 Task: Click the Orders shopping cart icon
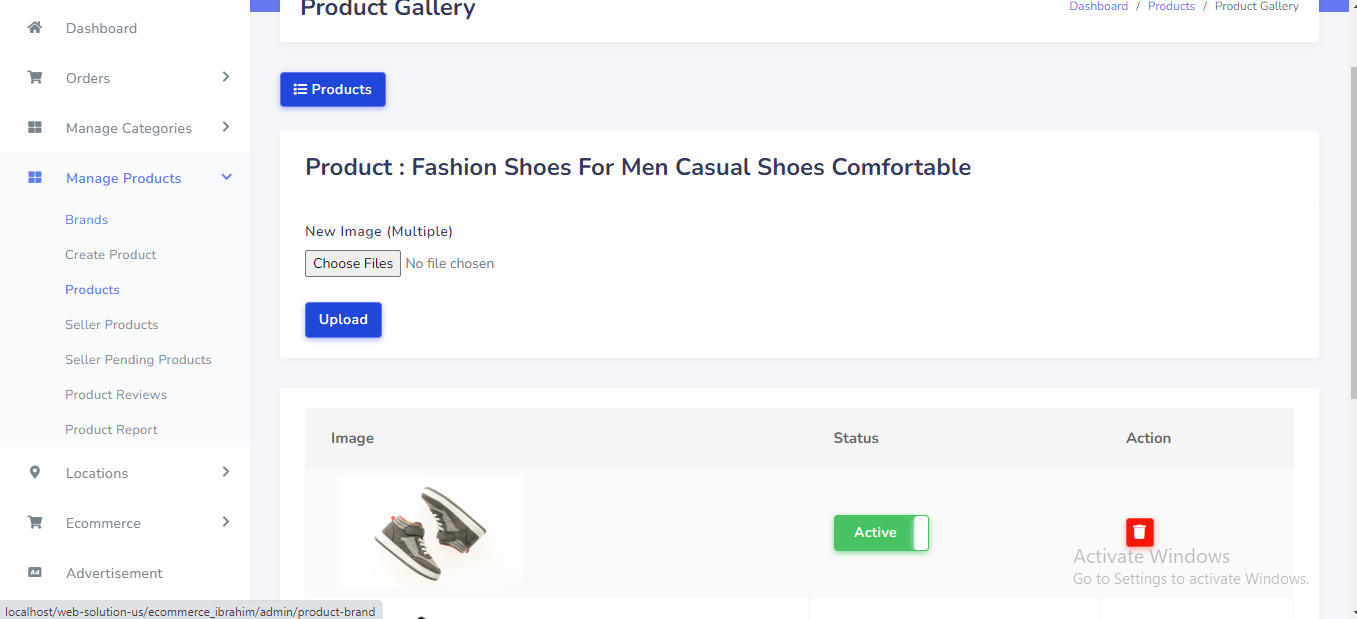coord(35,78)
